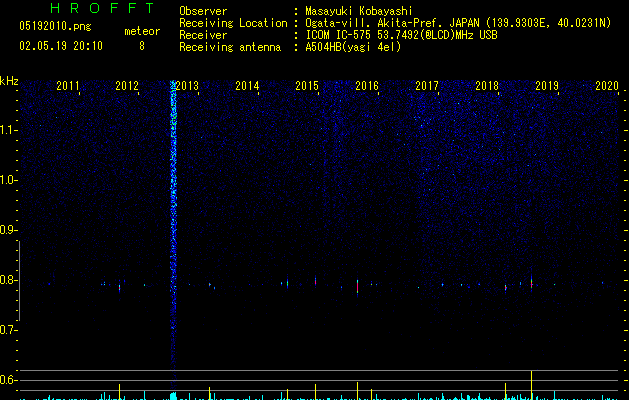Click the 2013 time axis label
Image resolution: width=629 pixels, height=400 pixels.
[187, 86]
